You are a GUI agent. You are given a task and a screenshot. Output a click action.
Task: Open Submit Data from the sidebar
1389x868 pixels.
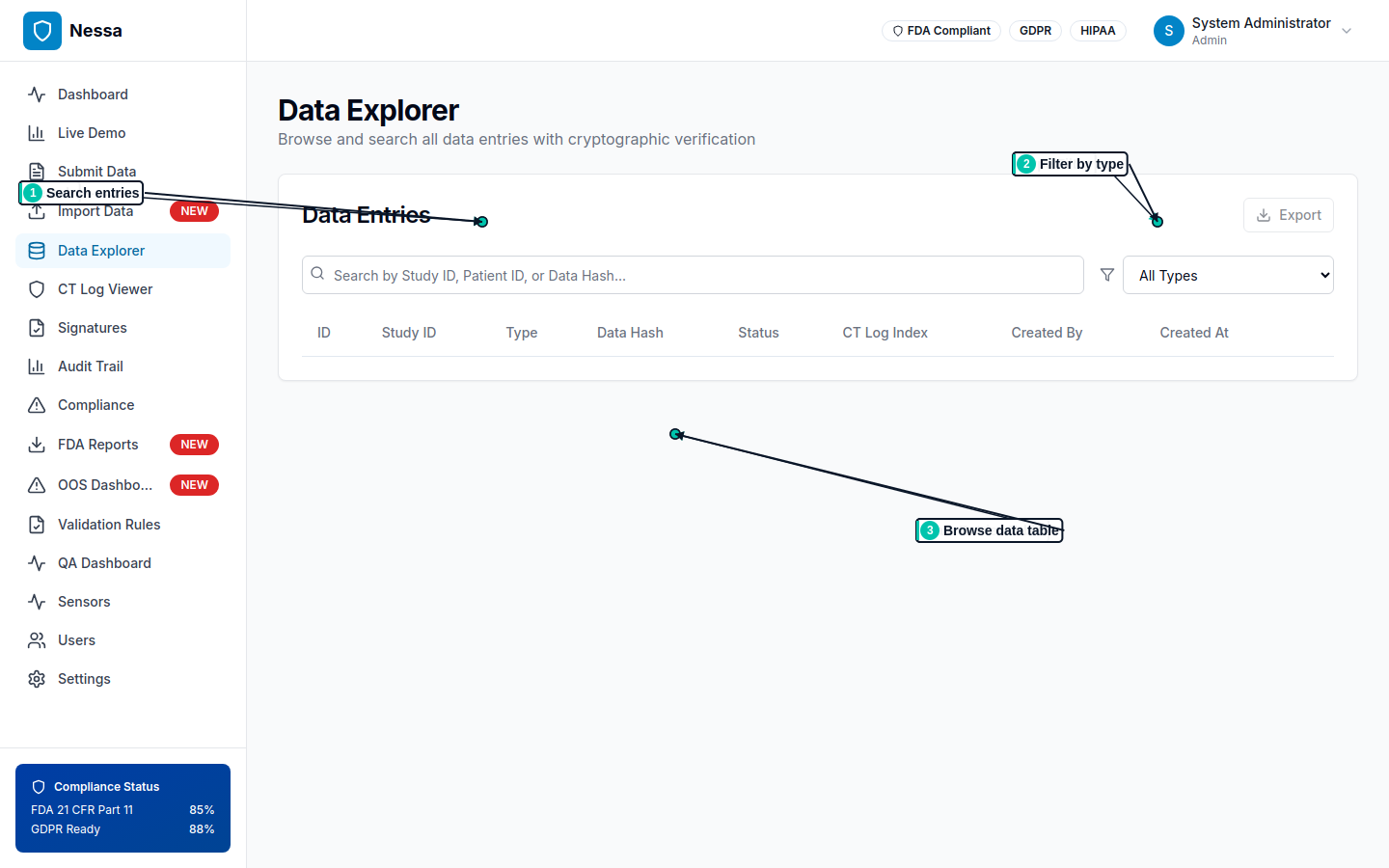[x=95, y=171]
